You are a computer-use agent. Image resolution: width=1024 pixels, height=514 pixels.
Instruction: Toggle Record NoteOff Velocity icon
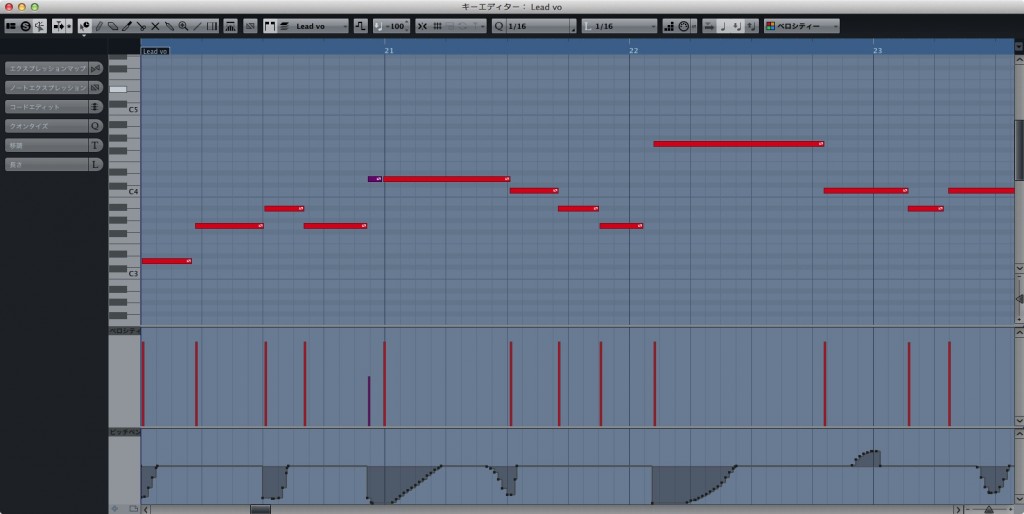pyautogui.click(x=751, y=26)
